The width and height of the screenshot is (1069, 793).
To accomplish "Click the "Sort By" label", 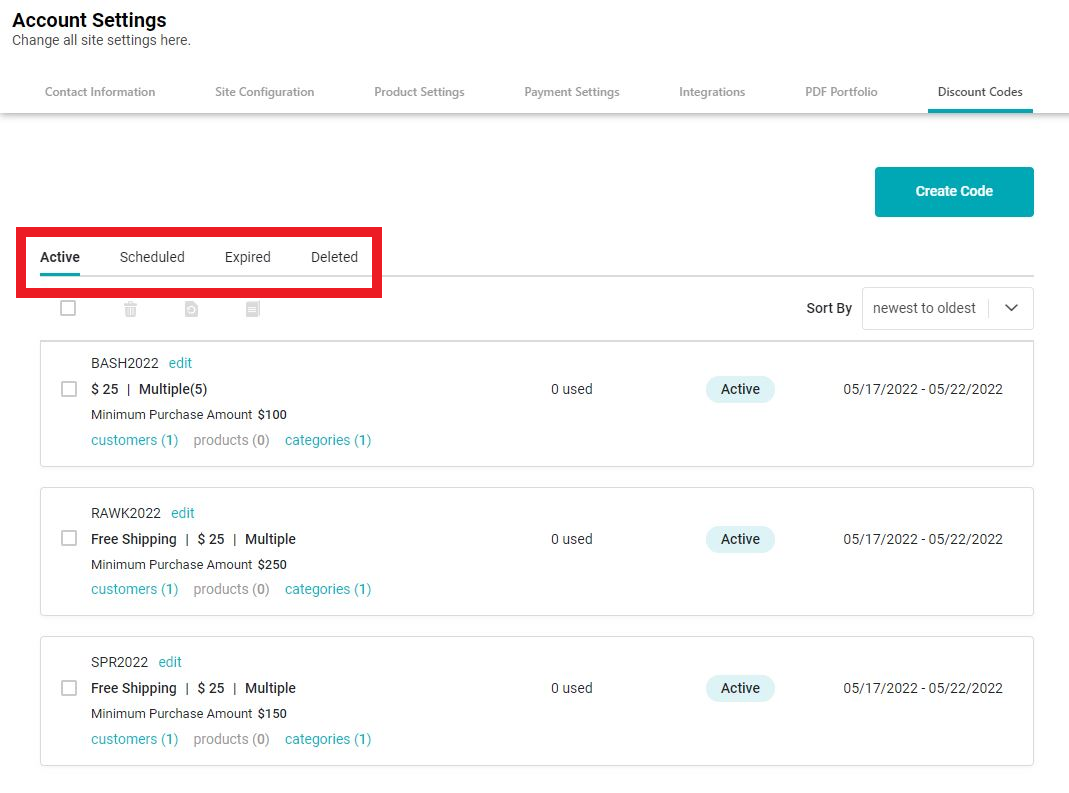I will tap(829, 308).
